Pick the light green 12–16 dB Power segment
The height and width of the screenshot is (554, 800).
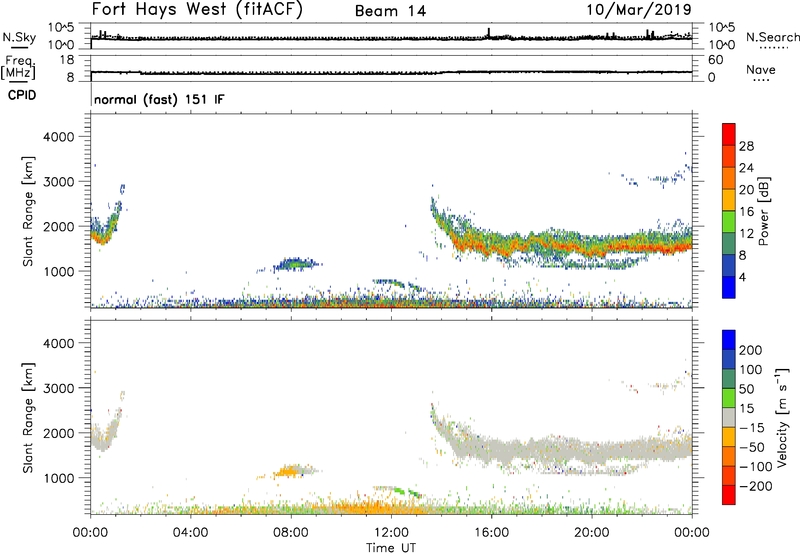coord(729,222)
